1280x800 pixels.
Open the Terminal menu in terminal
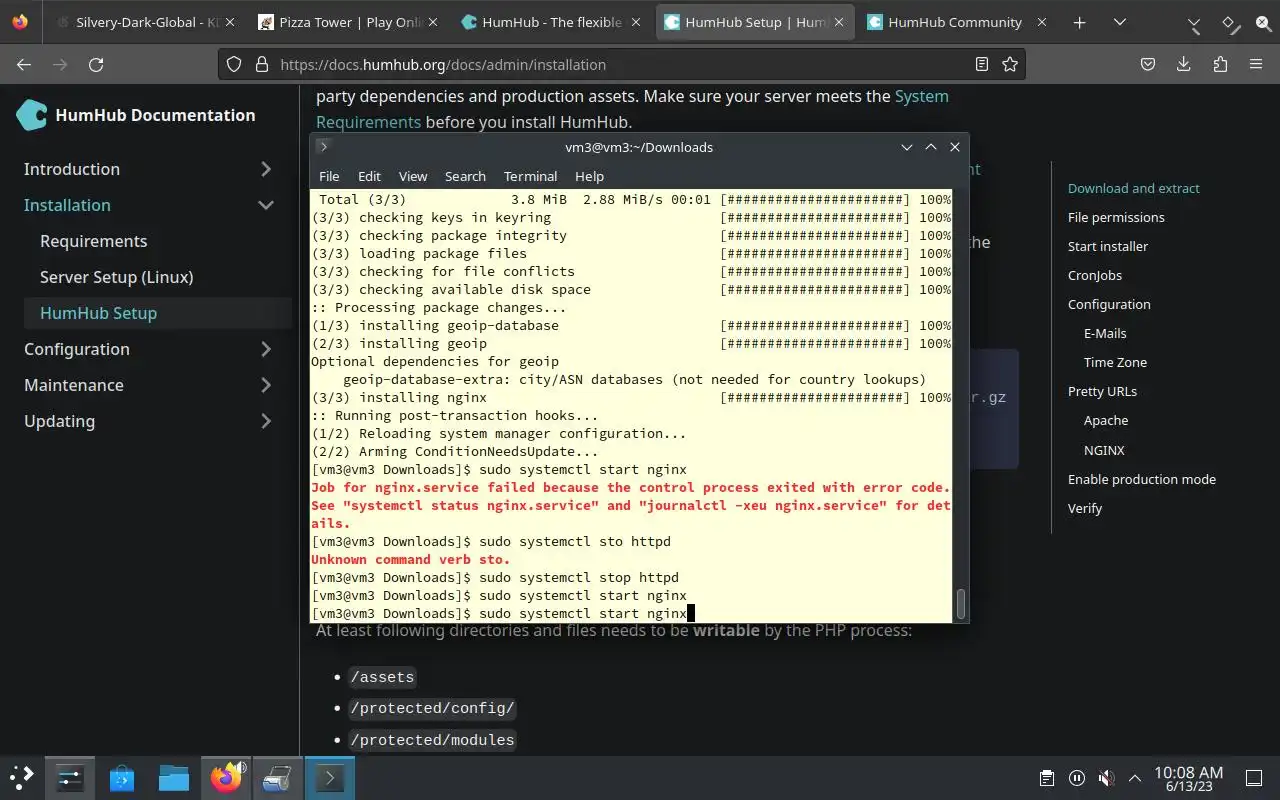[x=530, y=176]
